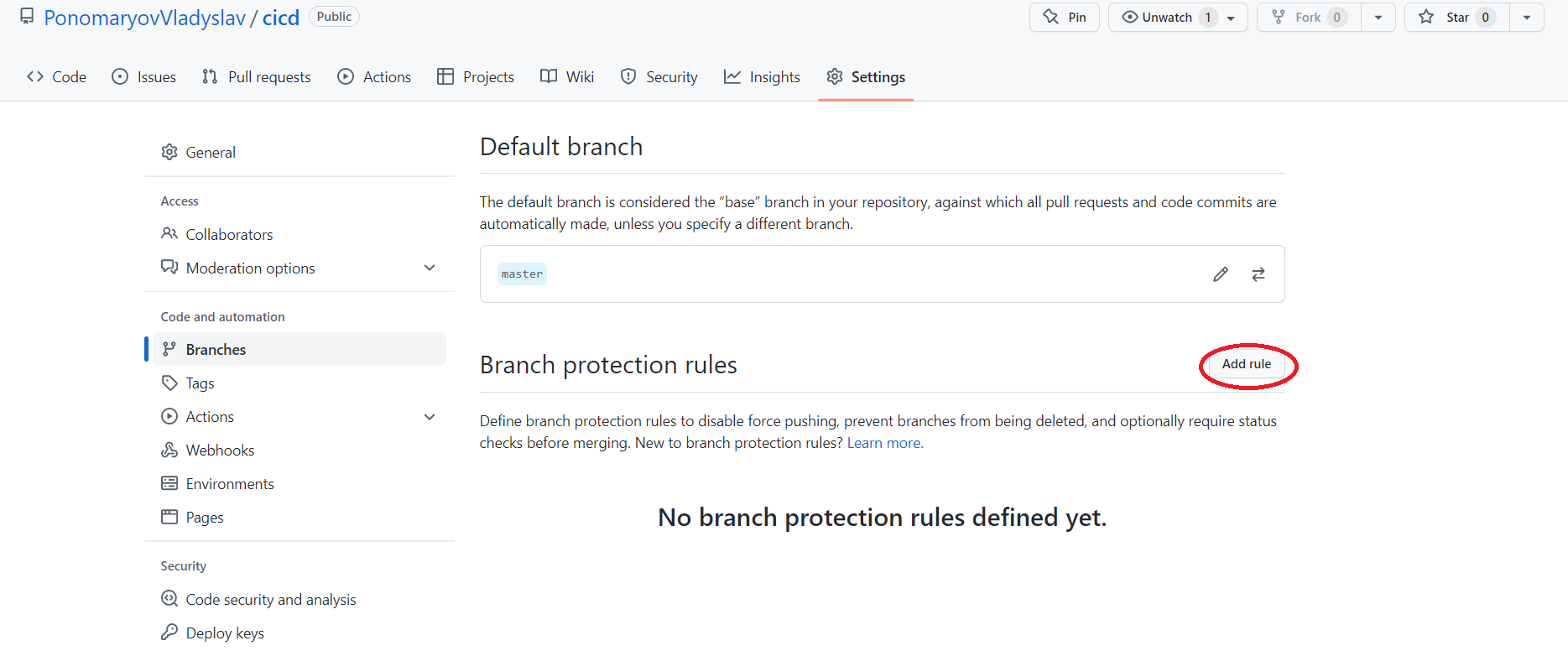Star the cicd repository
1568x651 pixels.
[x=1456, y=18]
